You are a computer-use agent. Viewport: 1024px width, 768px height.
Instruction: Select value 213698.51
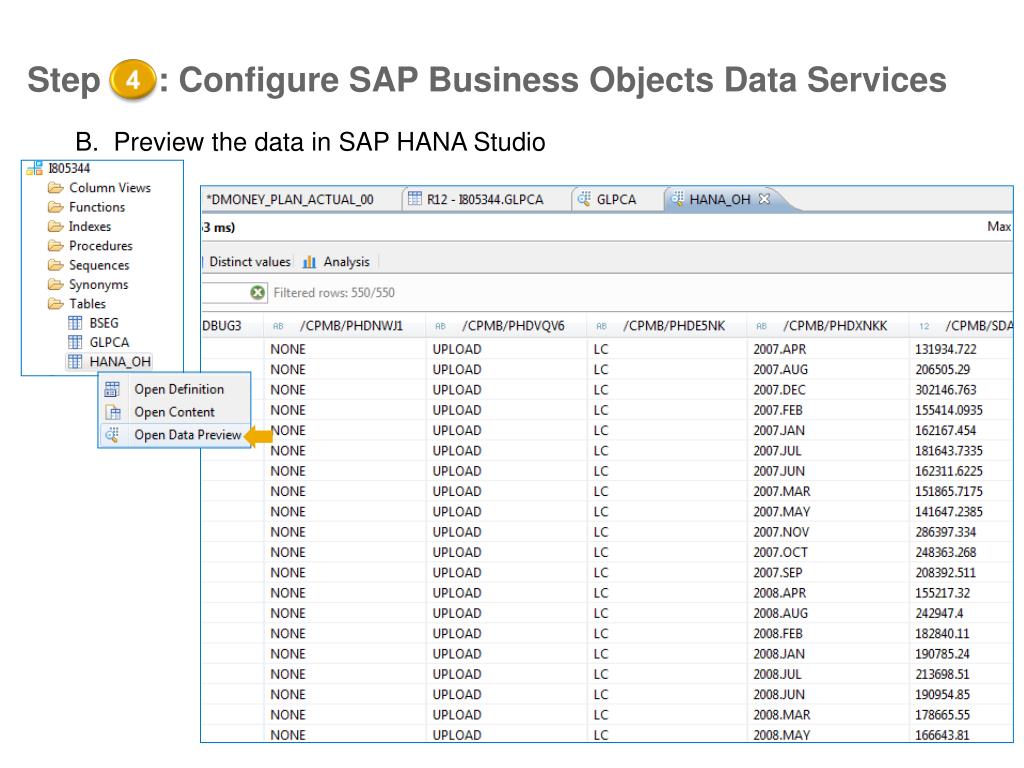(x=942, y=674)
